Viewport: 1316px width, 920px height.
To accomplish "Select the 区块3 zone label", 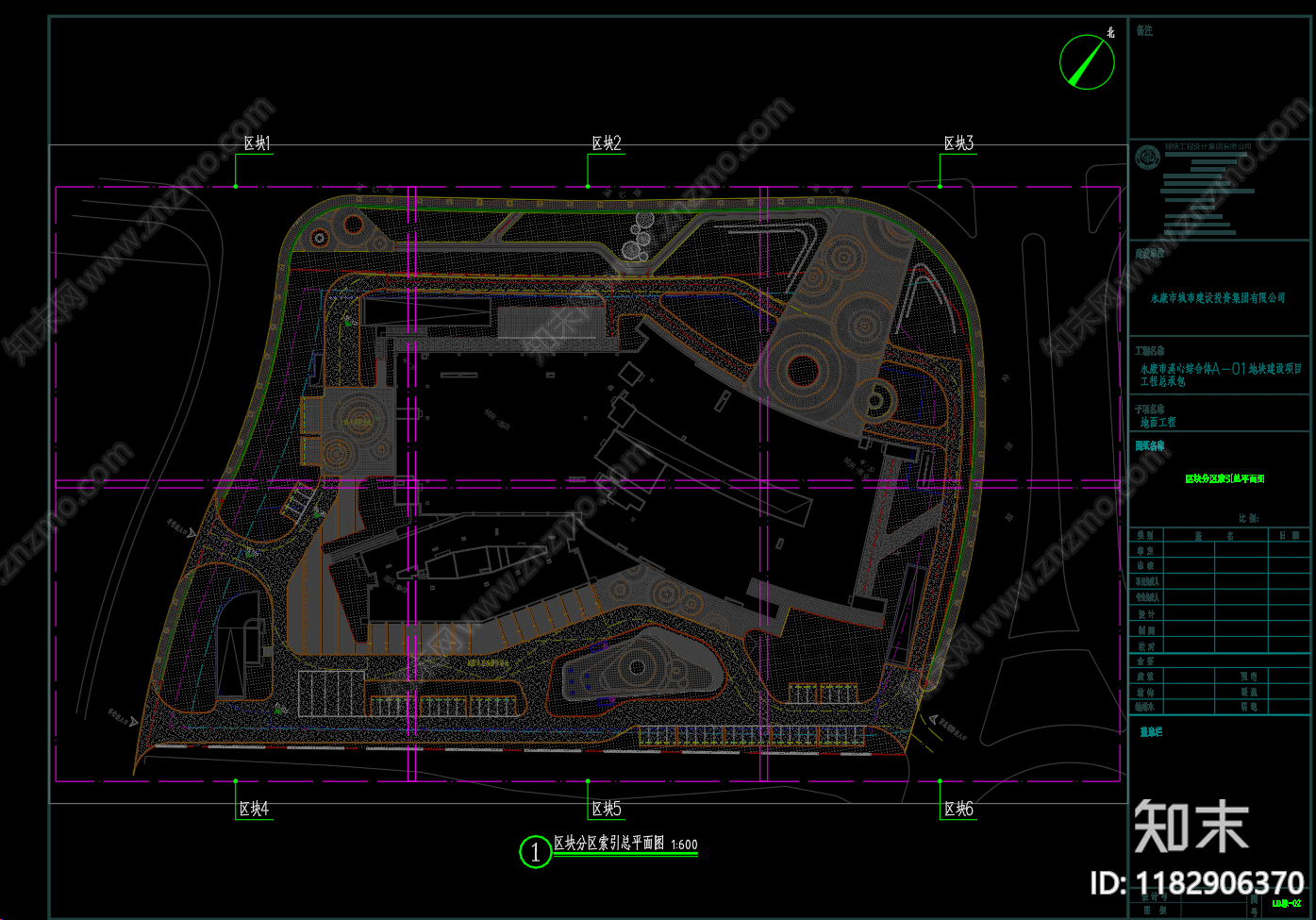I will coord(958,143).
